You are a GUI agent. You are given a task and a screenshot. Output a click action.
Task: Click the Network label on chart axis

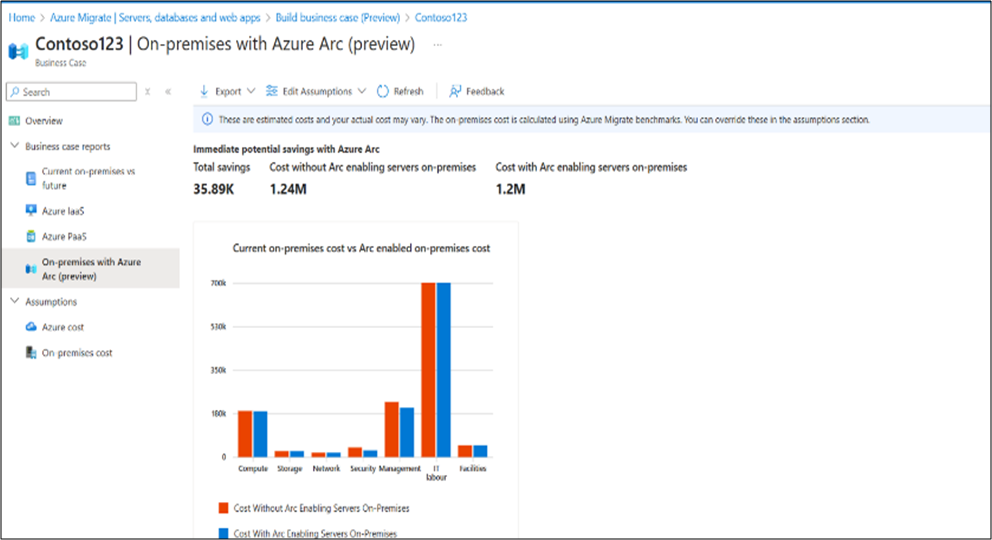(326, 469)
